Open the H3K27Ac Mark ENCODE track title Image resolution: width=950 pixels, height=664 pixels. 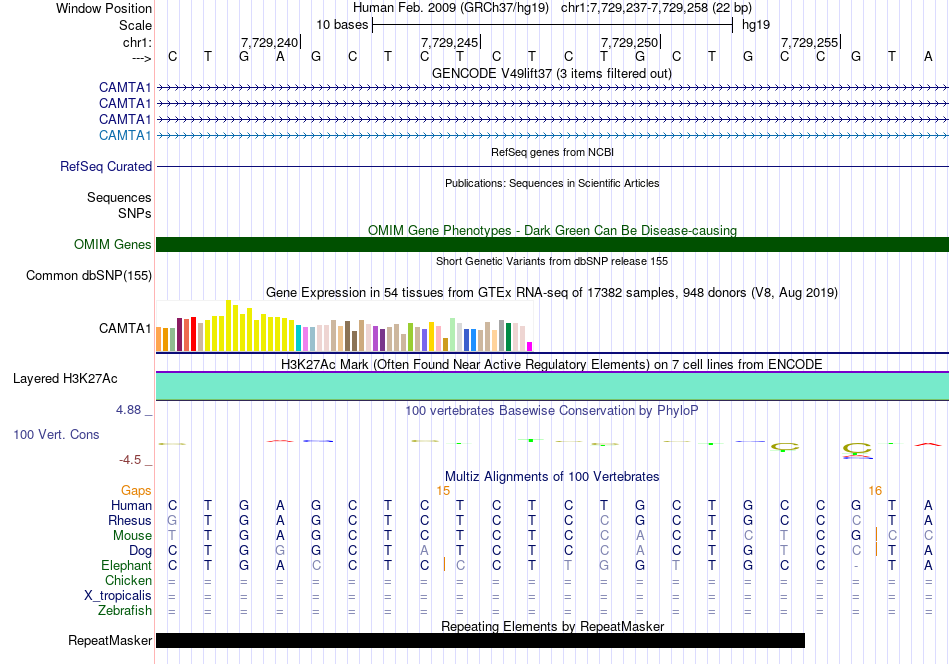pyautogui.click(x=552, y=364)
